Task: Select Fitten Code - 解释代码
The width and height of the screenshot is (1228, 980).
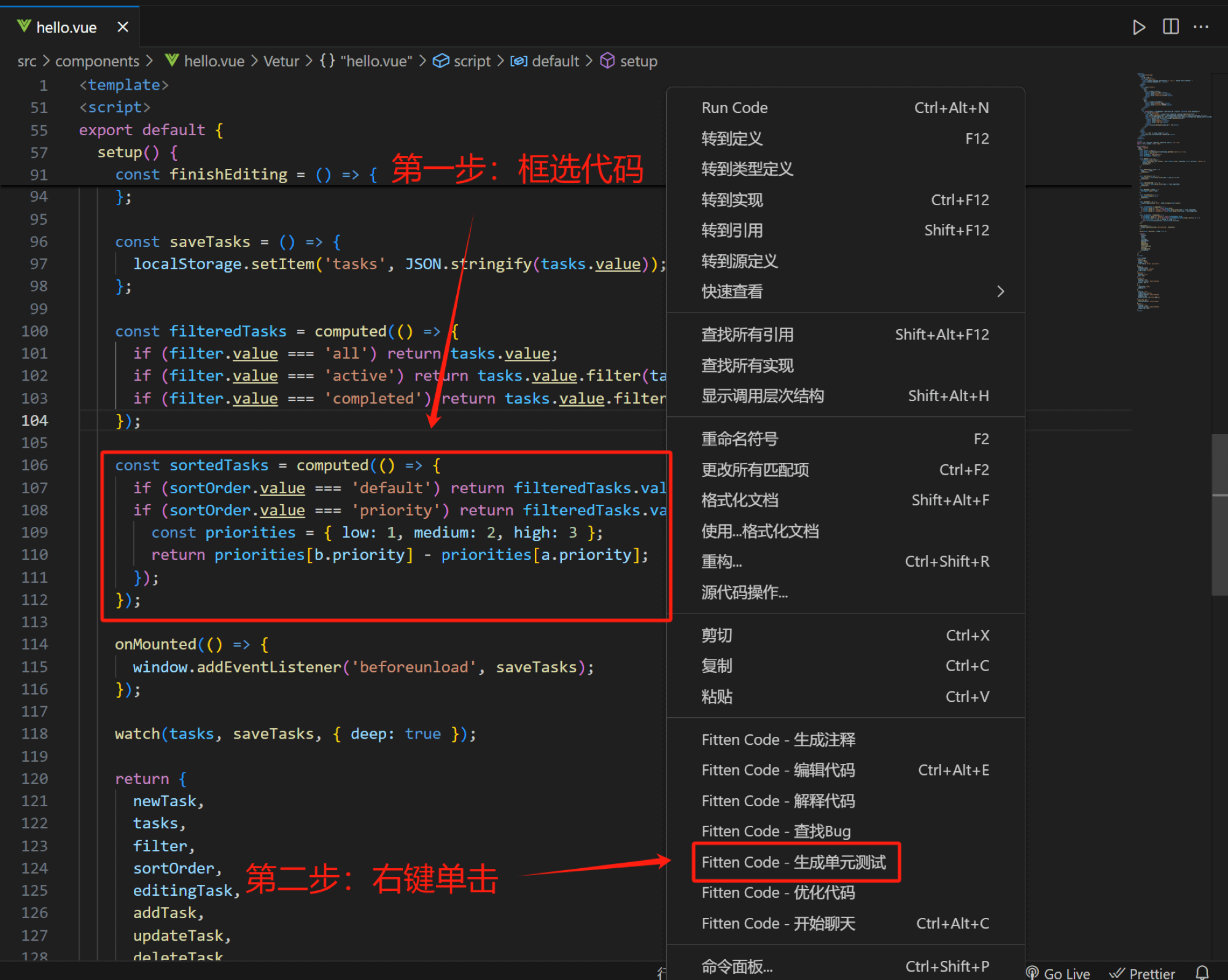Action: (x=845, y=801)
